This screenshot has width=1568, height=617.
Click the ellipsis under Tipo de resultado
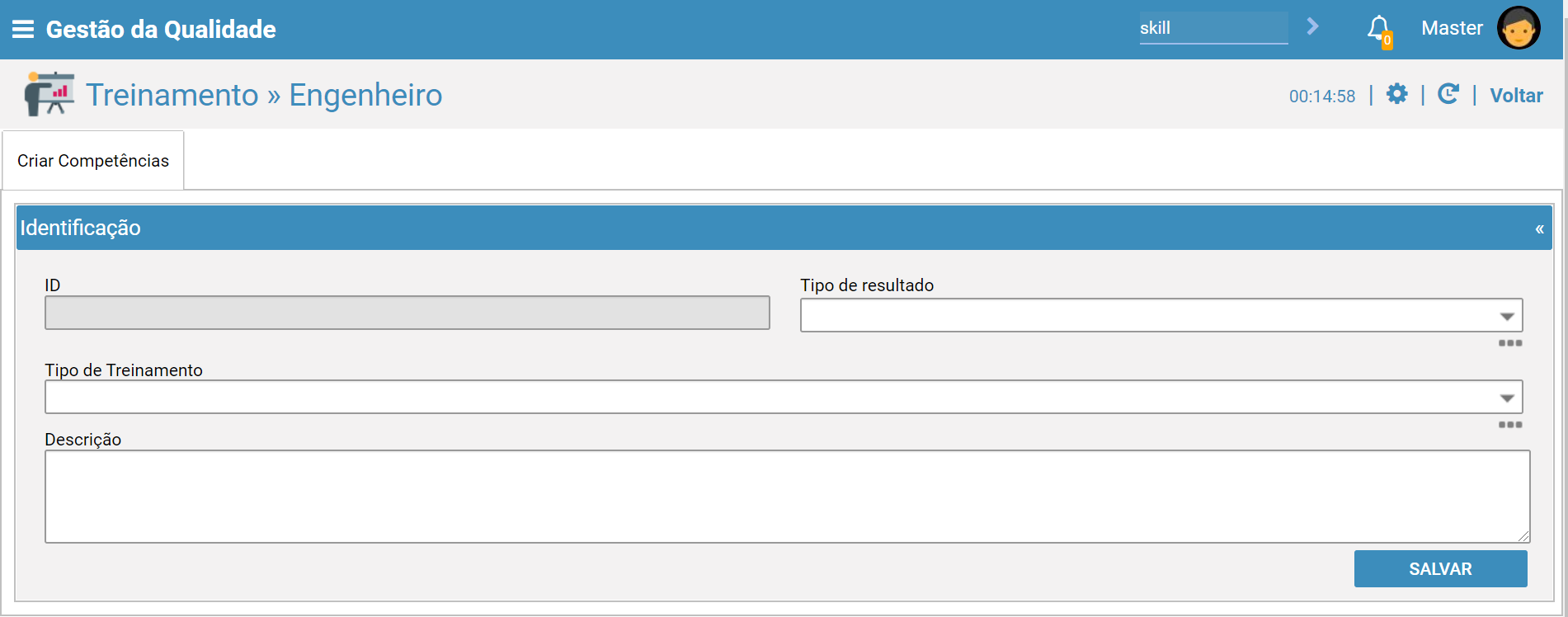(x=1510, y=343)
